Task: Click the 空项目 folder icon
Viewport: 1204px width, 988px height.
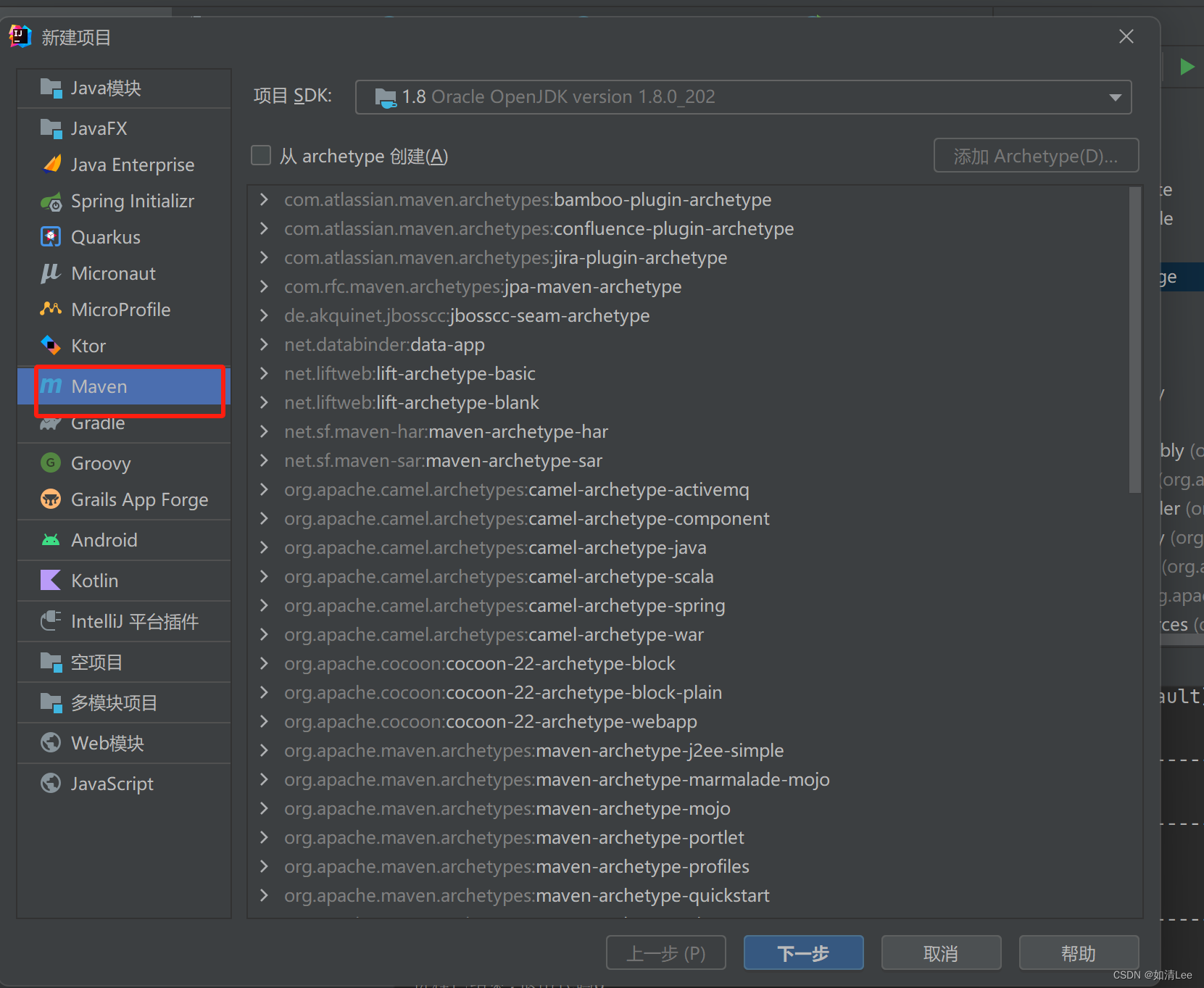Action: [x=51, y=662]
